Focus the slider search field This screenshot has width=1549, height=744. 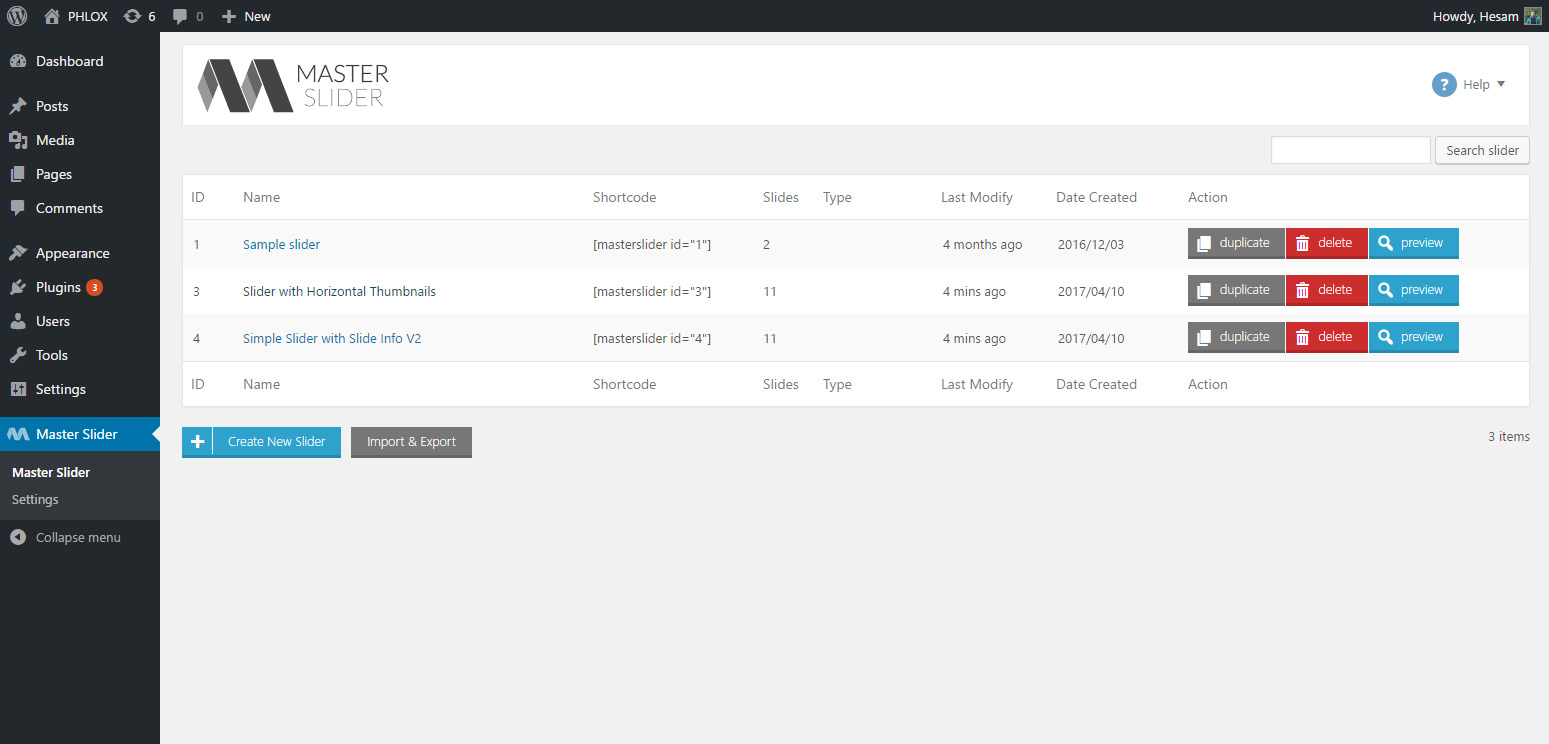coord(1351,150)
